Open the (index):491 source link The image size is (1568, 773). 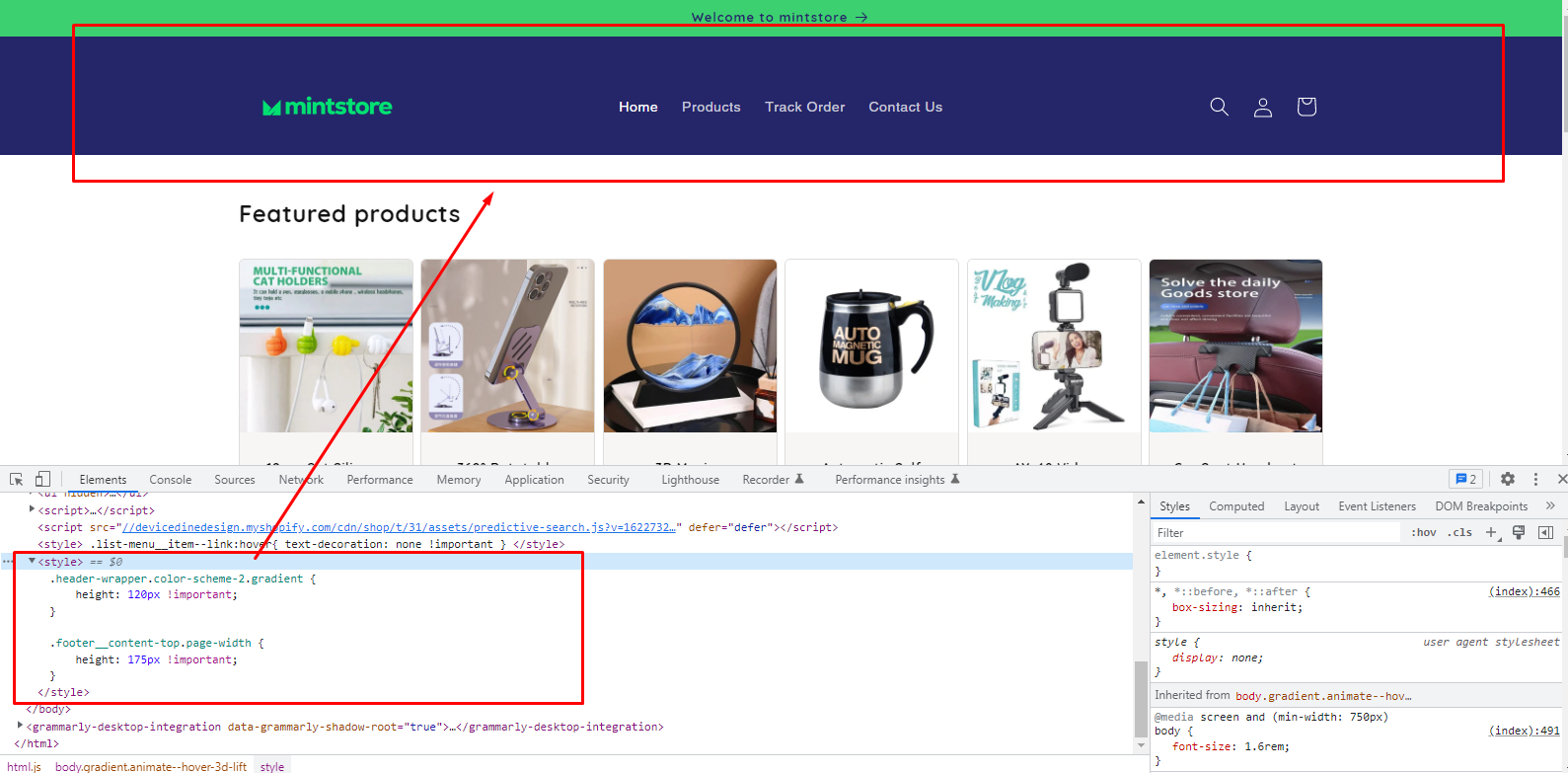[x=1525, y=731]
